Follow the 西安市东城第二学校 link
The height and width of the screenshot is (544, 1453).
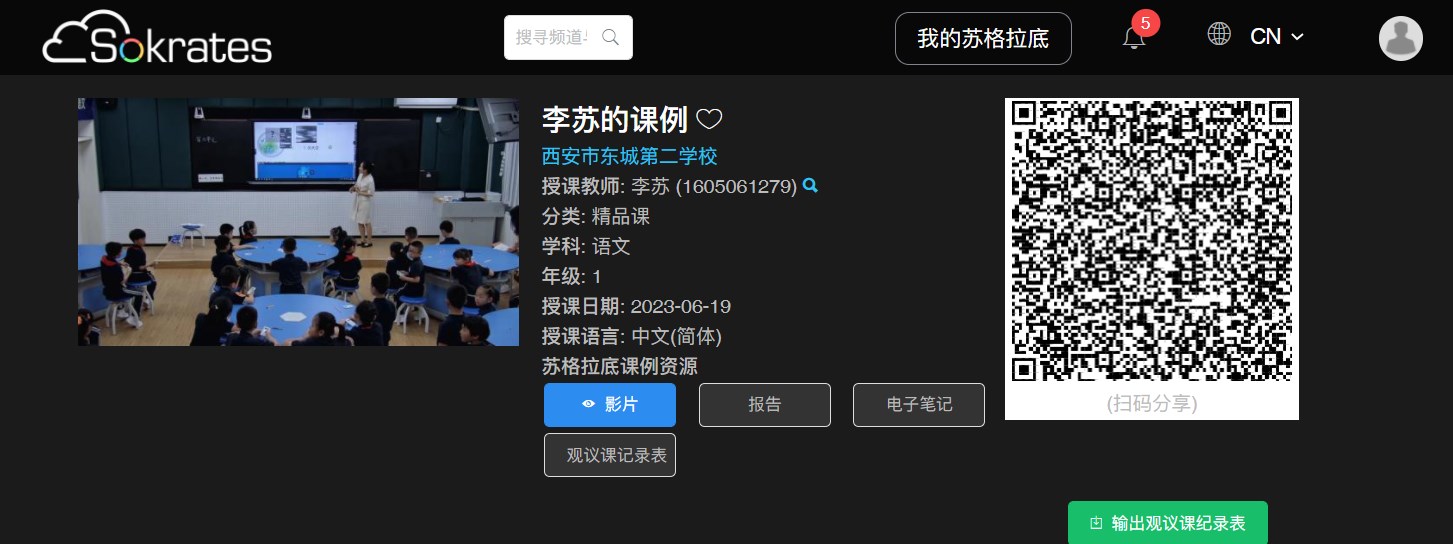[630, 156]
